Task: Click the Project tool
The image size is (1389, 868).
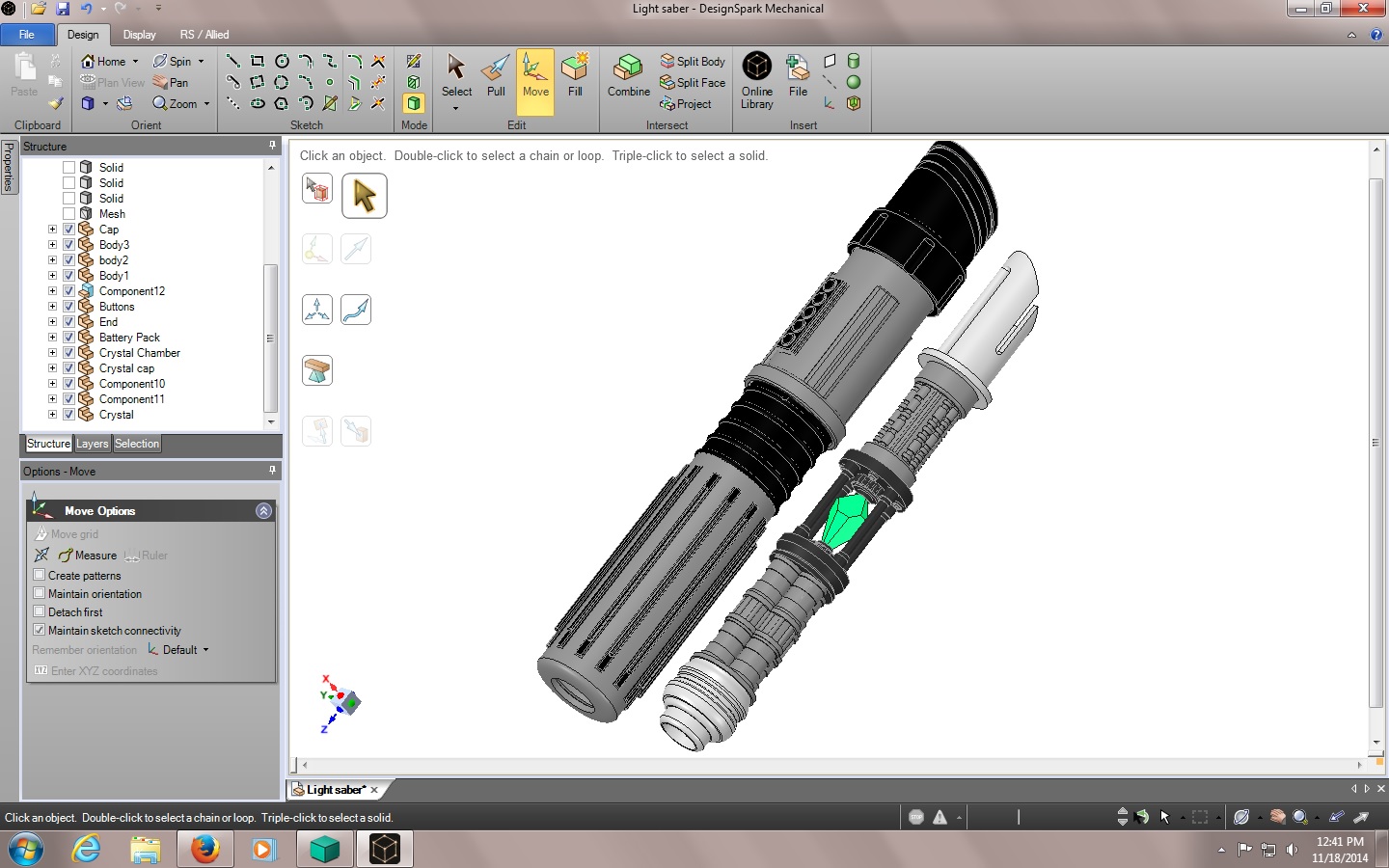Action: click(686, 103)
